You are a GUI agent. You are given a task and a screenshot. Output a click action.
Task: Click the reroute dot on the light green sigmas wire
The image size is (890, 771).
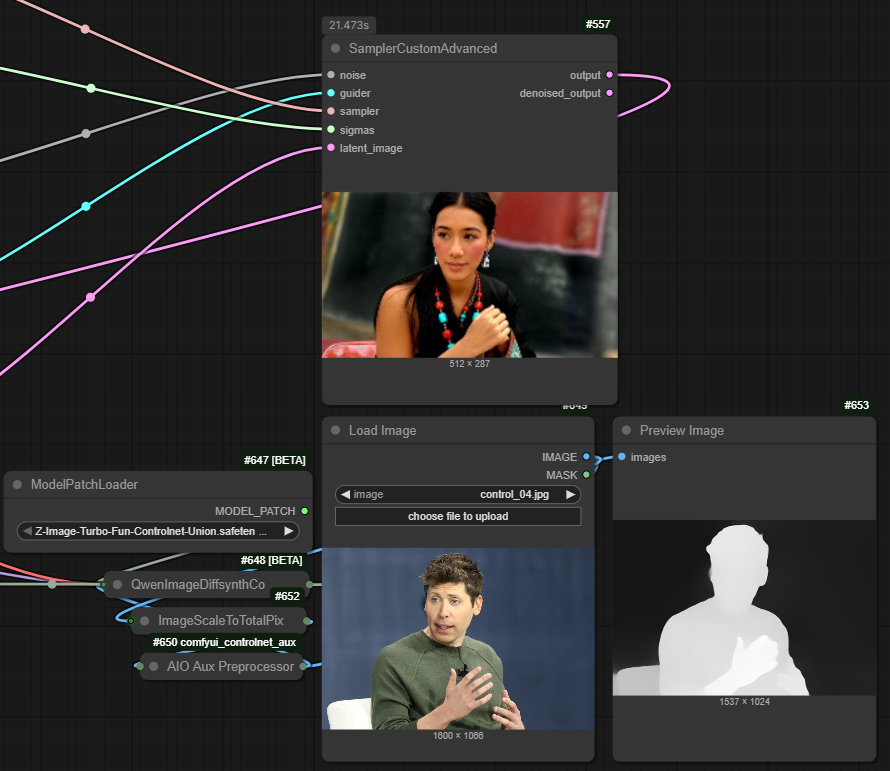coord(91,88)
